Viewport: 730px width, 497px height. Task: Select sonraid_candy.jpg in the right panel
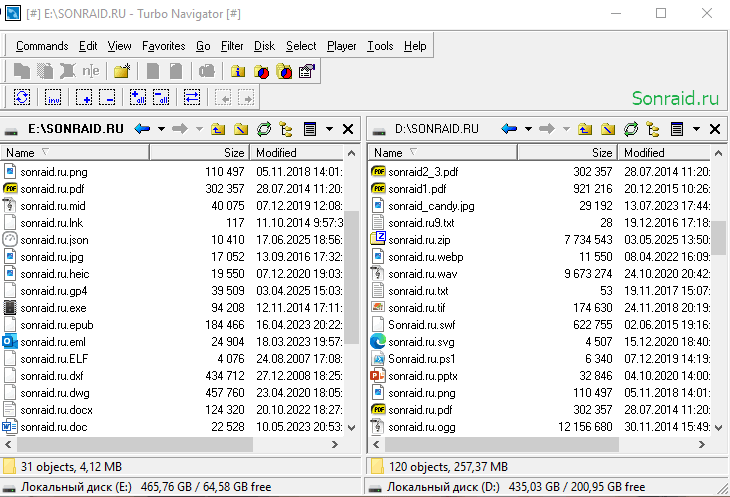pyautogui.click(x=431, y=206)
